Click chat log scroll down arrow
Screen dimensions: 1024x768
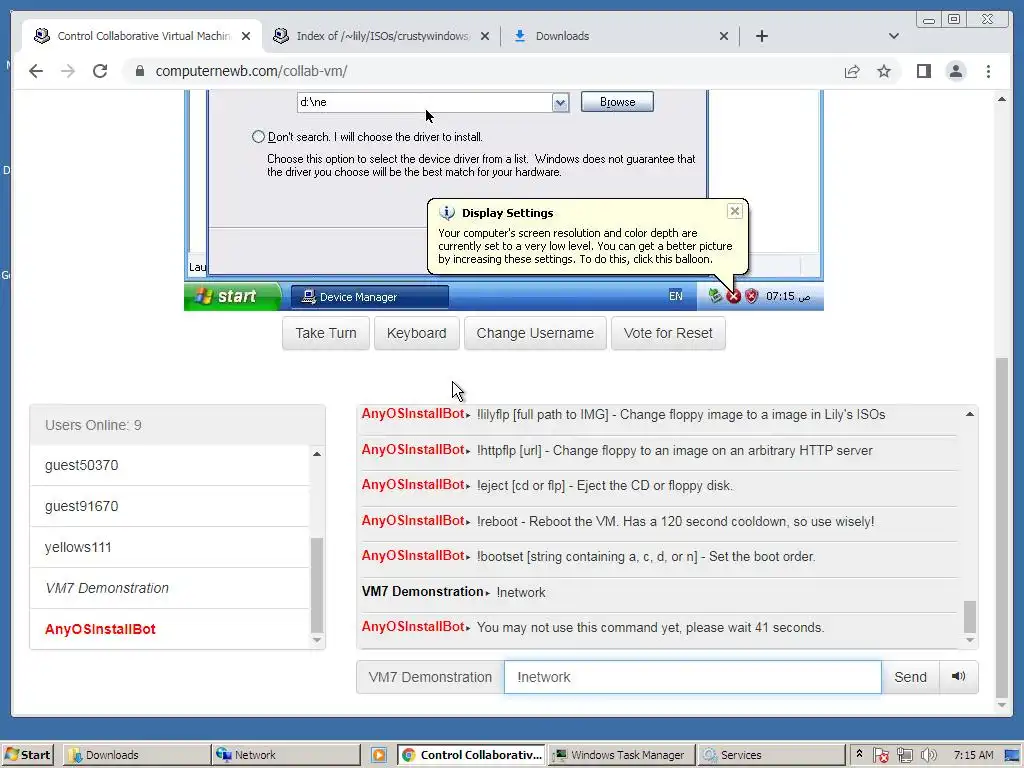pos(970,640)
